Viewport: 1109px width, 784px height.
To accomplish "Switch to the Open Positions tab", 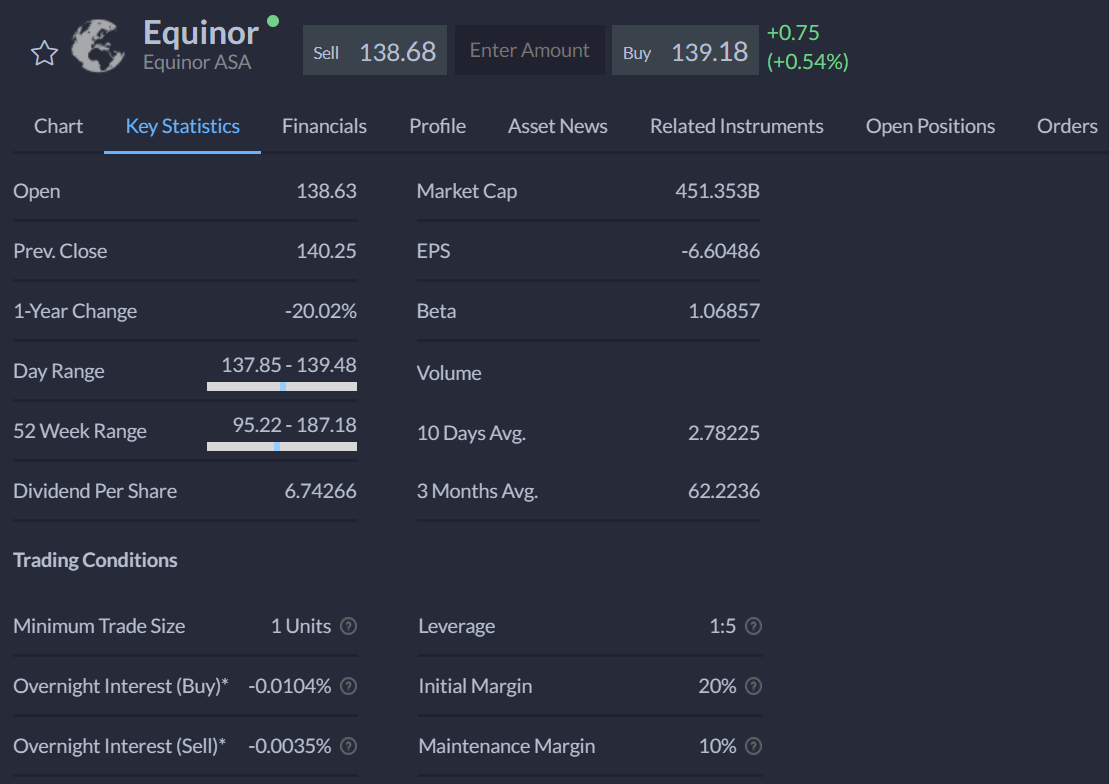I will coord(930,126).
